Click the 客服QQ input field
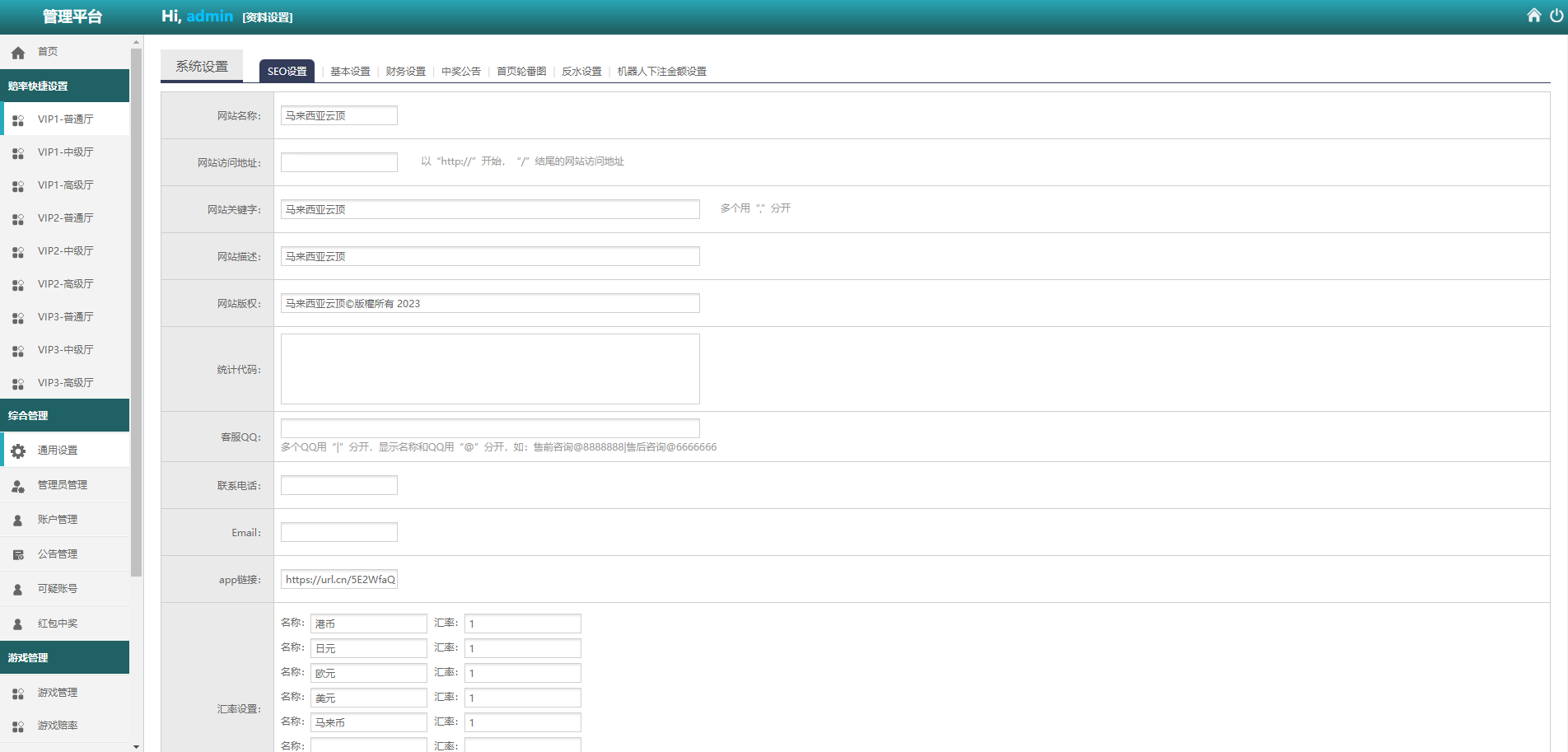The image size is (1568, 752). pyautogui.click(x=489, y=428)
